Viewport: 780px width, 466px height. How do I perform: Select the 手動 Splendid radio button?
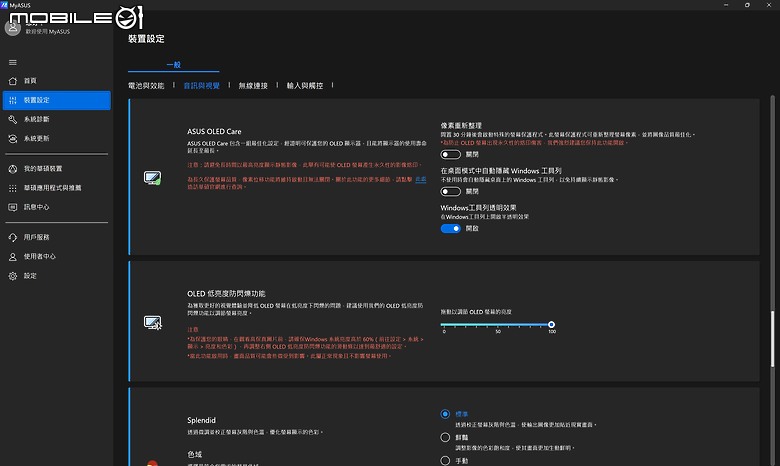tap(445, 461)
